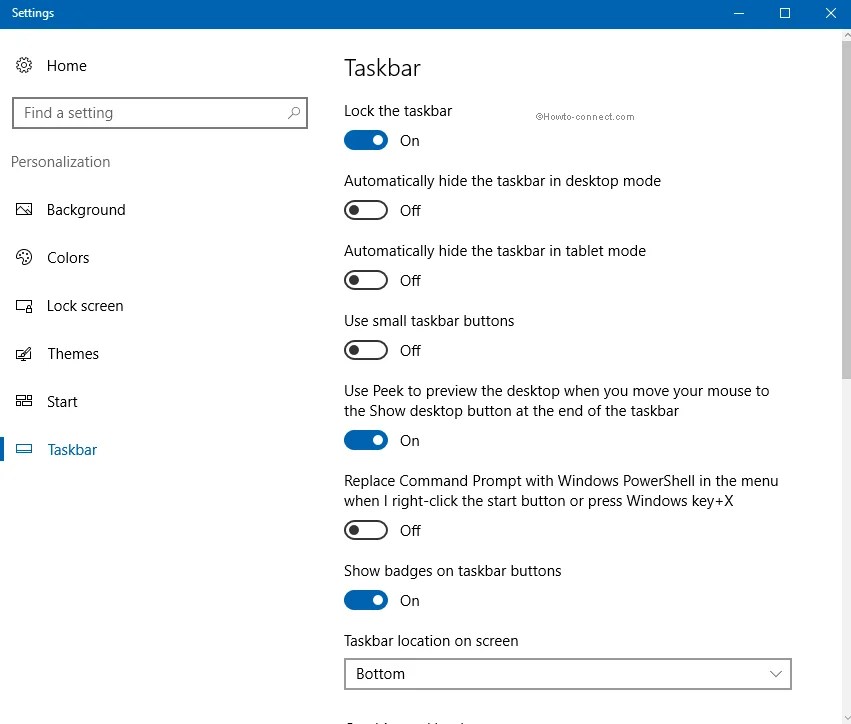
Task: Click the Taskbar icon in the sidebar
Action: coord(24,450)
